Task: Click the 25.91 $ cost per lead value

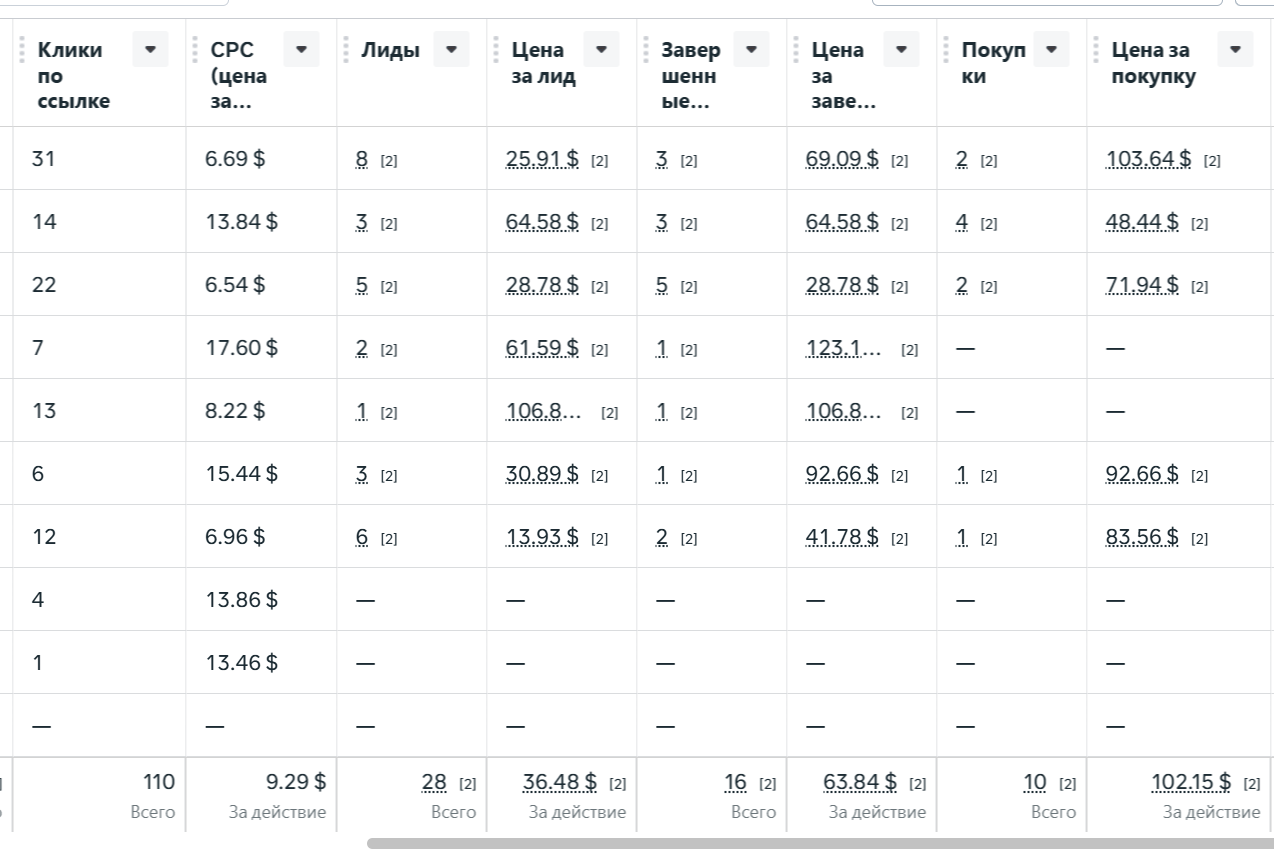Action: click(542, 159)
